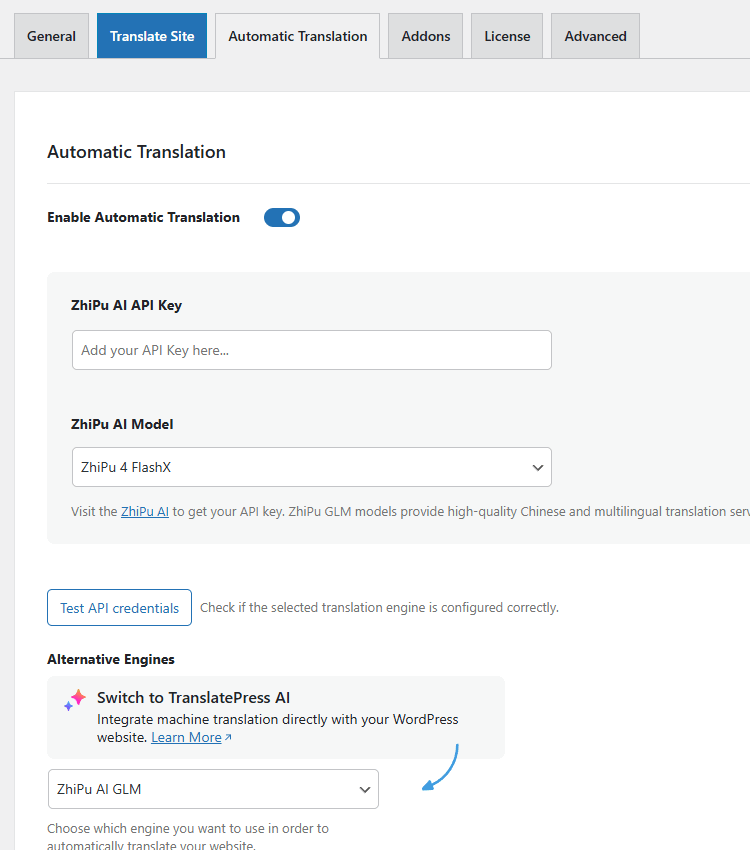
Task: Go to the Translate Site tab
Action: click(x=152, y=36)
